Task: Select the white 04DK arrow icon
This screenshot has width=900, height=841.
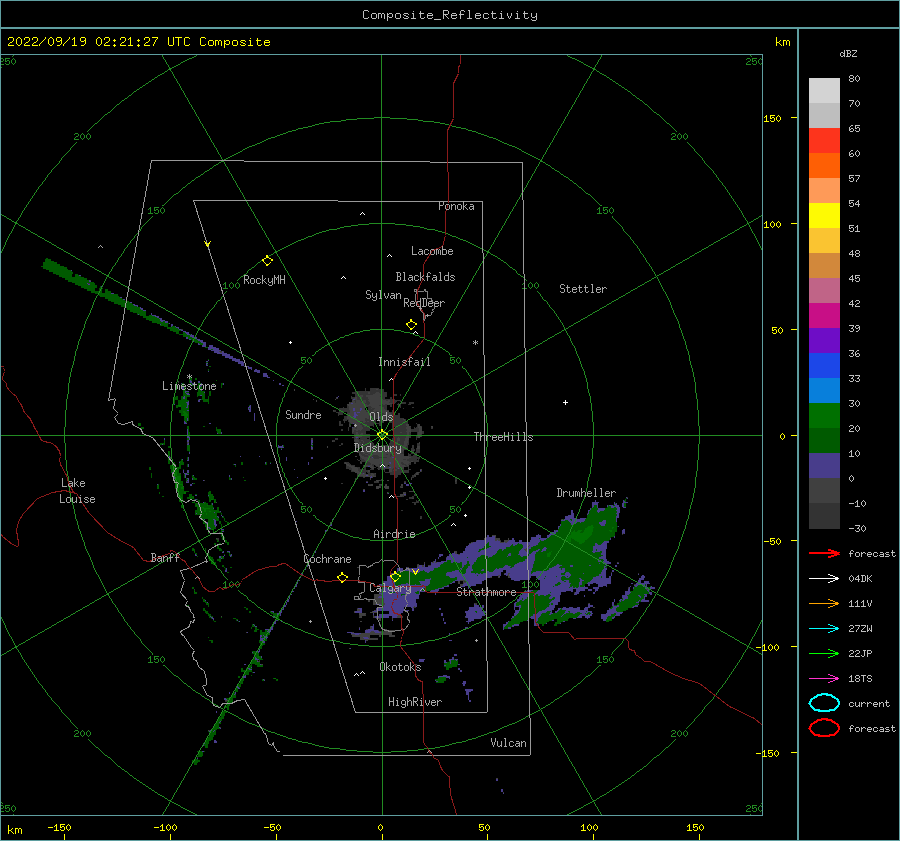Action: click(x=824, y=579)
